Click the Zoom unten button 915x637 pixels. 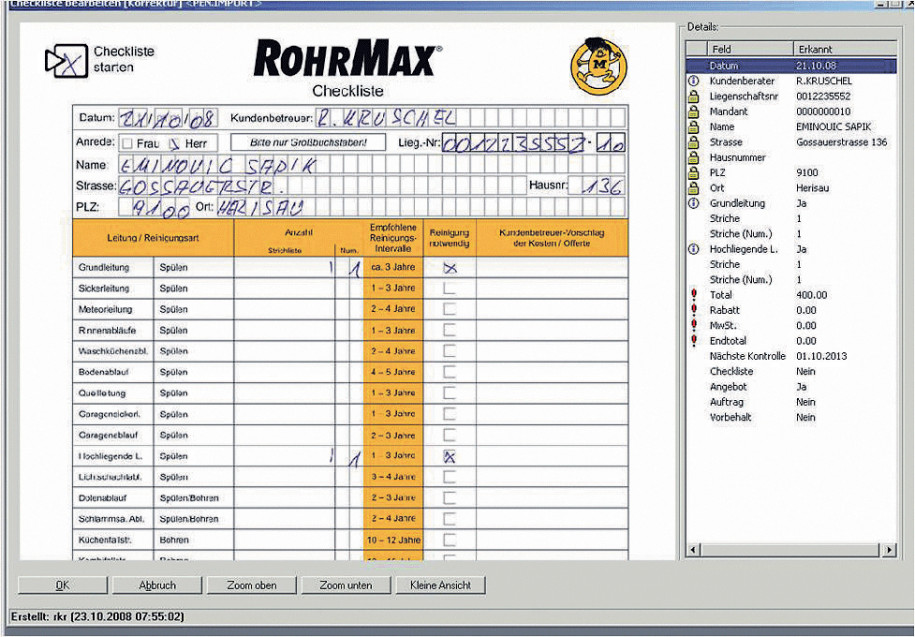[x=346, y=585]
